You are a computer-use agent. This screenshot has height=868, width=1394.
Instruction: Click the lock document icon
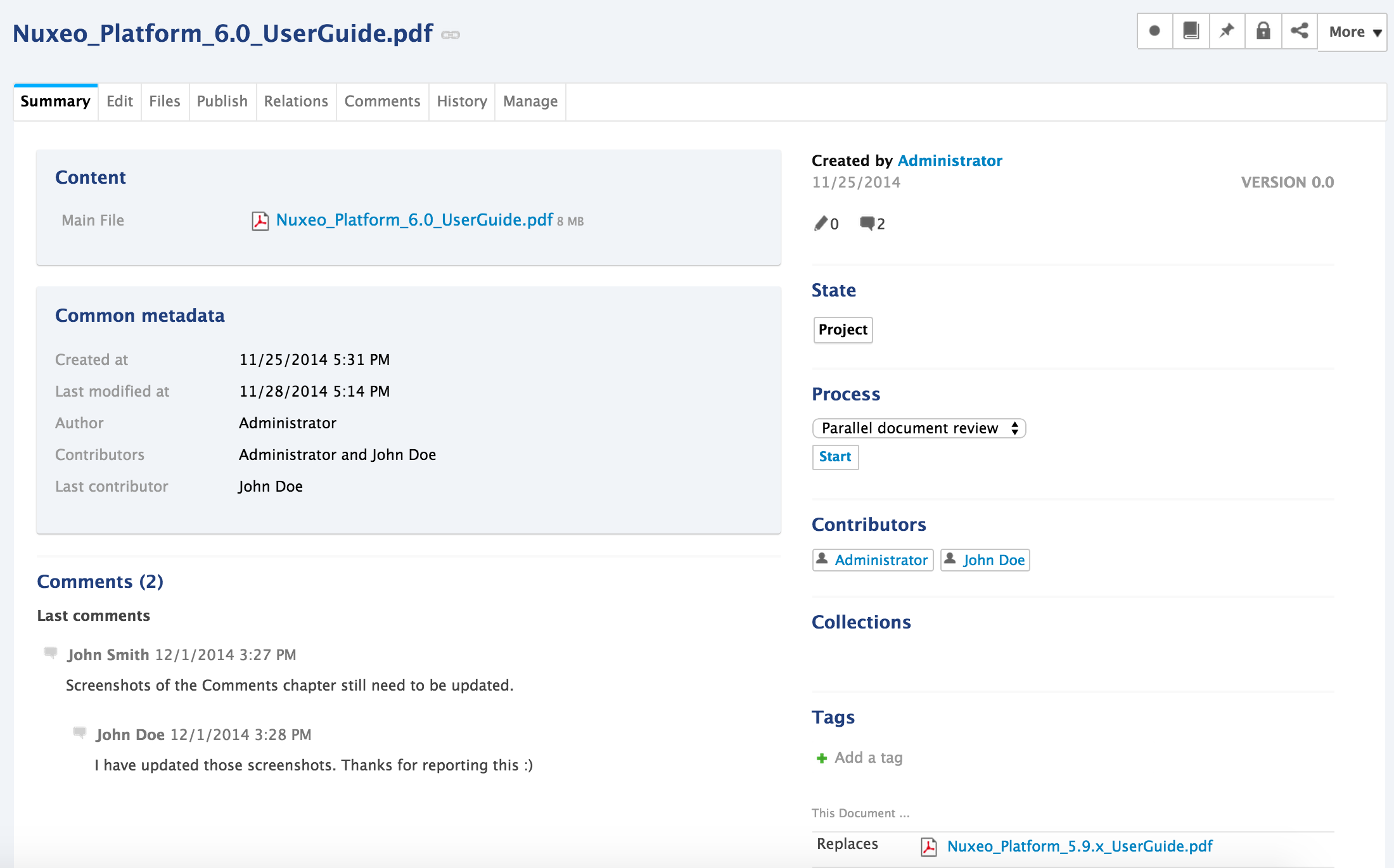[x=1263, y=31]
